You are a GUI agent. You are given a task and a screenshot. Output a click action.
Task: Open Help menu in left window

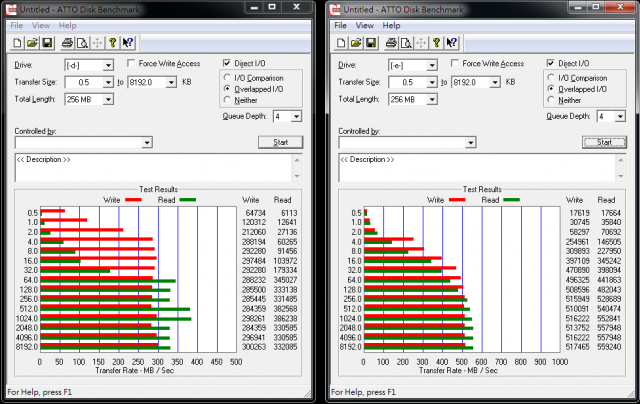67,25
